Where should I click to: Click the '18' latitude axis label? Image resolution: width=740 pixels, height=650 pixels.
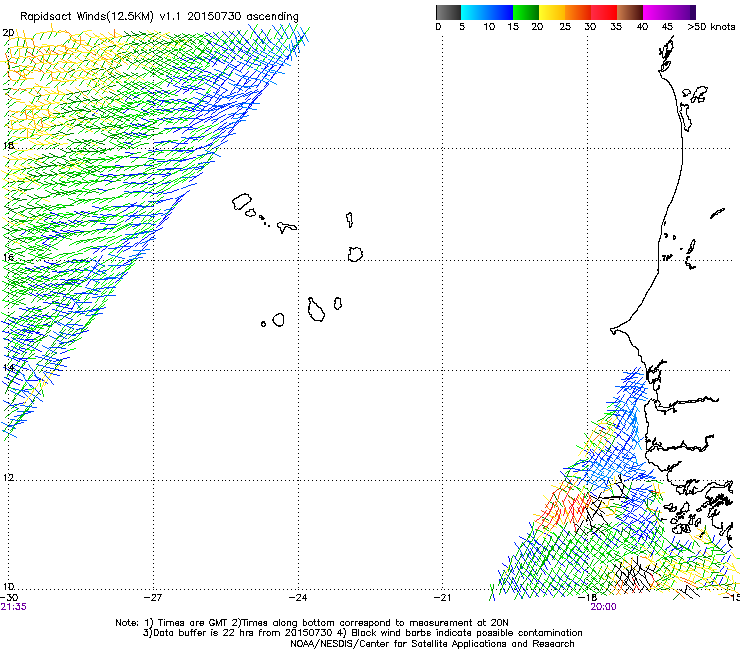pos(8,145)
